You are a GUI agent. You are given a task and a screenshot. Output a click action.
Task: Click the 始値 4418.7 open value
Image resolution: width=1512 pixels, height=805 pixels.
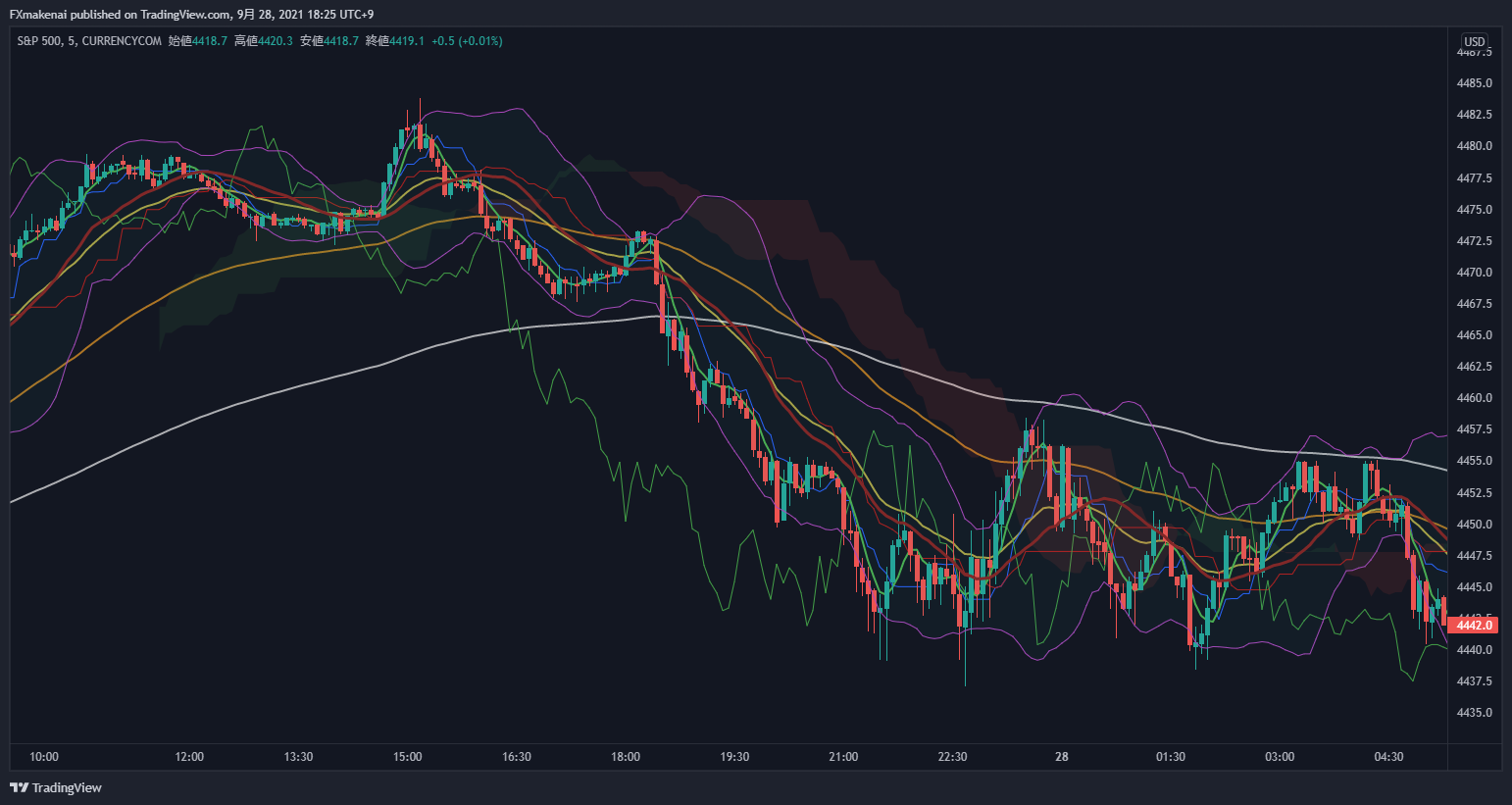[198, 41]
